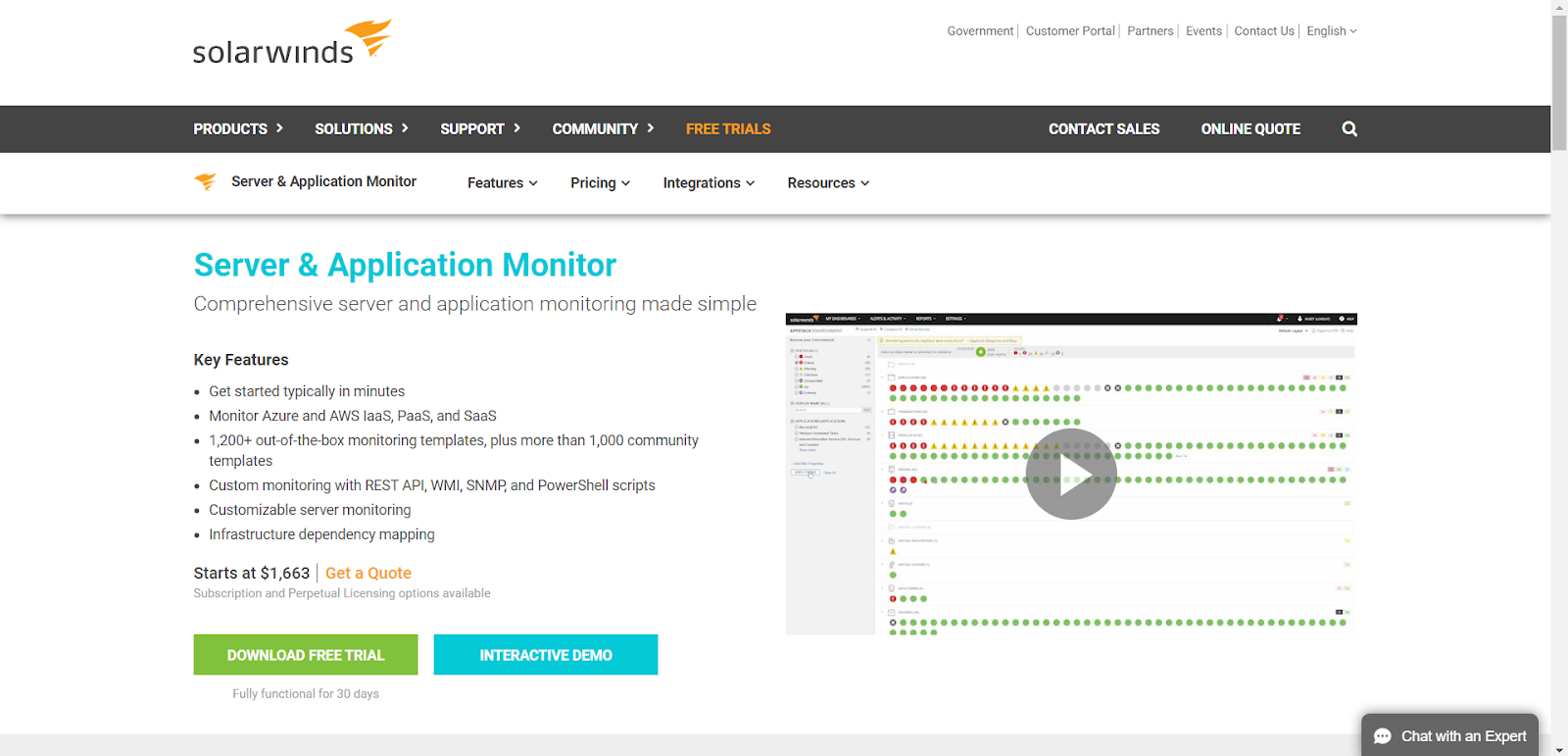Click the Partners link
This screenshot has height=756, width=1568.
pyautogui.click(x=1151, y=31)
